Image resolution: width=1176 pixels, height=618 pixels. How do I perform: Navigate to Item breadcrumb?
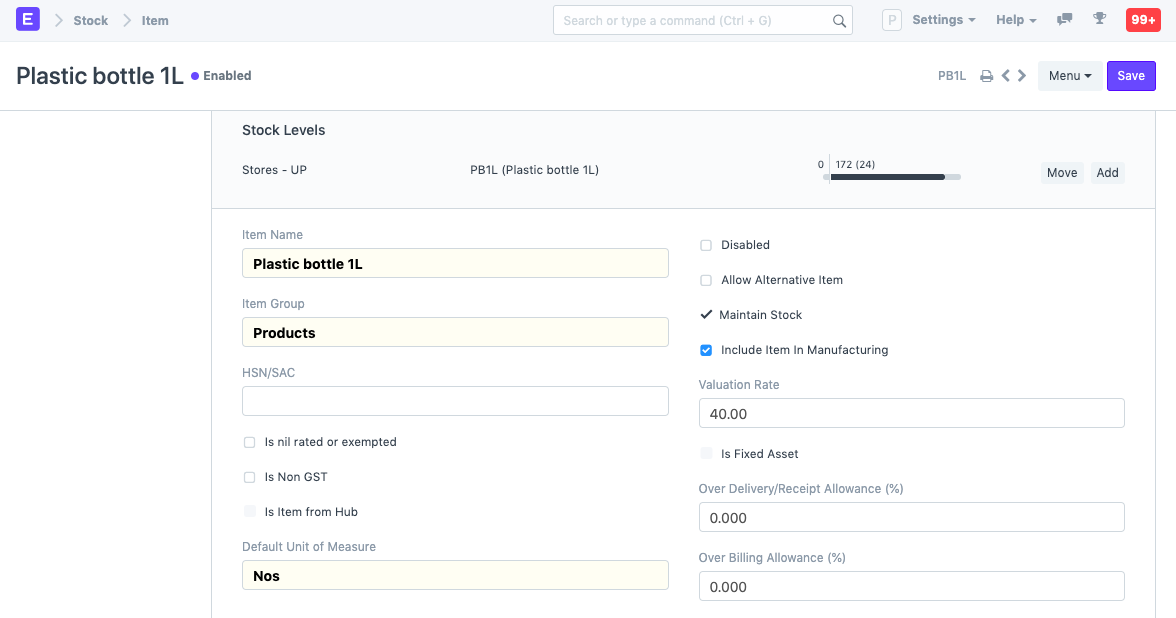pyautogui.click(x=155, y=21)
